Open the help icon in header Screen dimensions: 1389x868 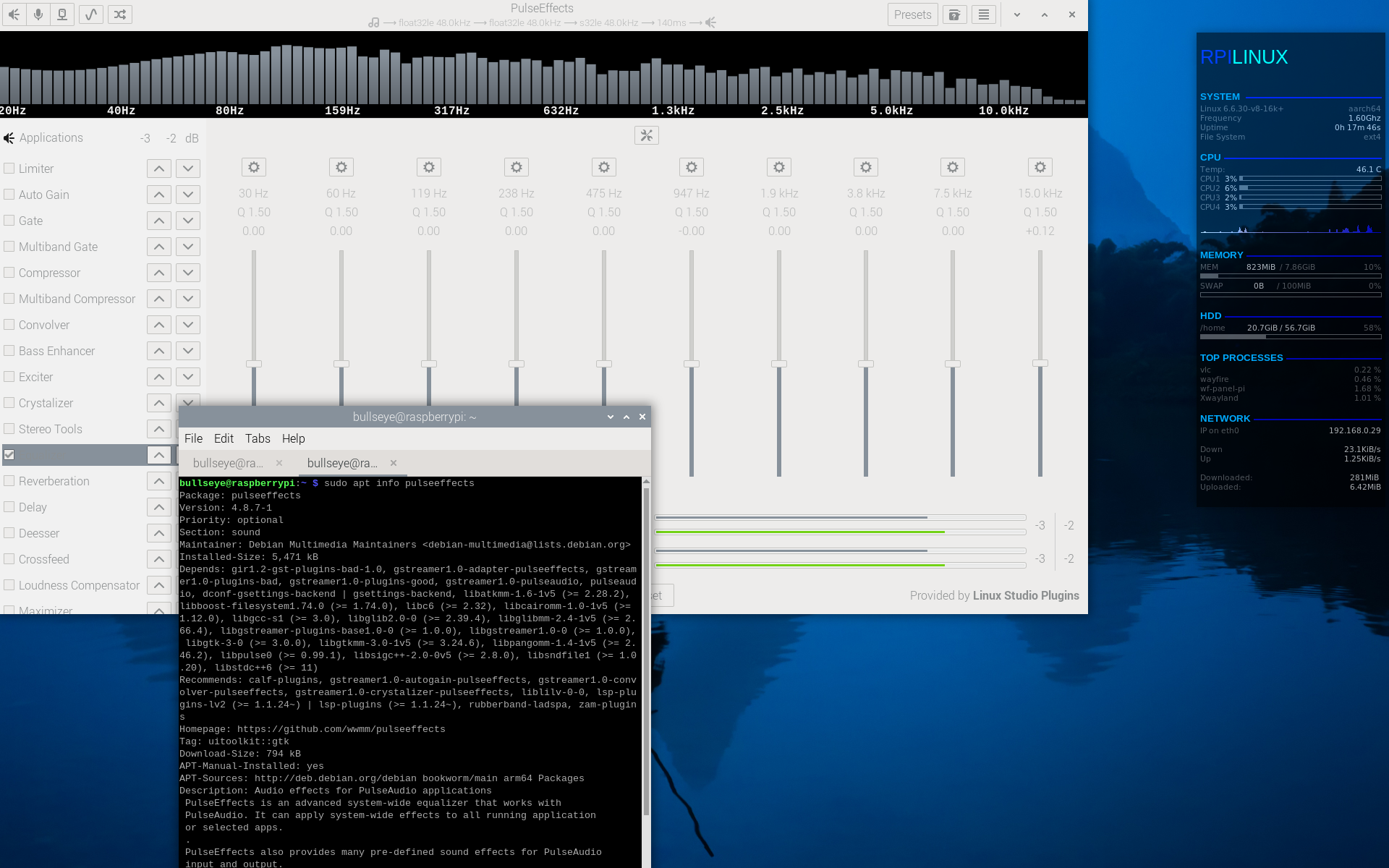coord(955,14)
